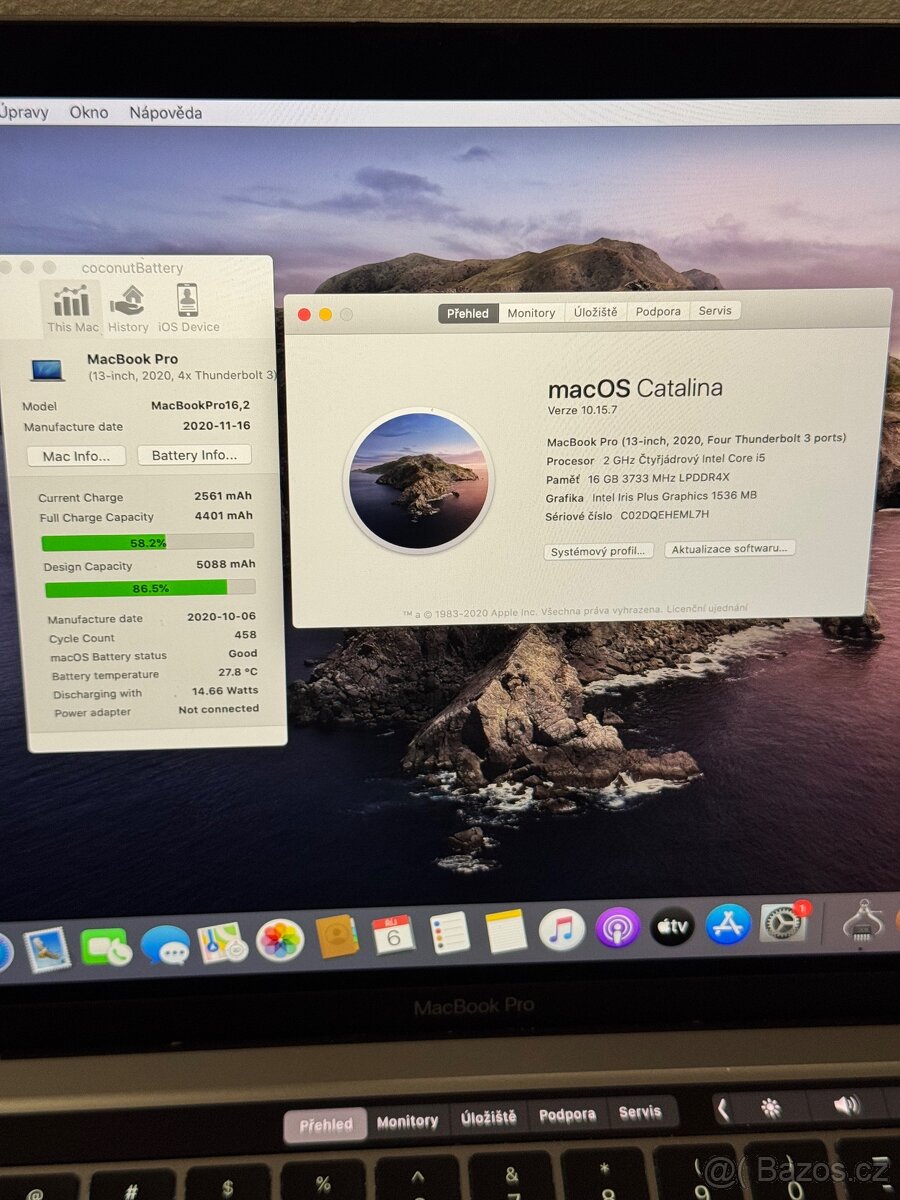Viewport: 900px width, 1200px height.
Task: Open the App Store from the Dock
Action: (727, 928)
